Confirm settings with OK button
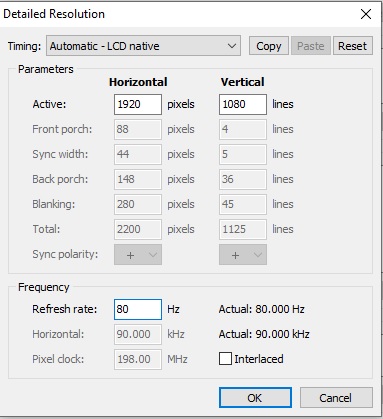 pos(255,397)
